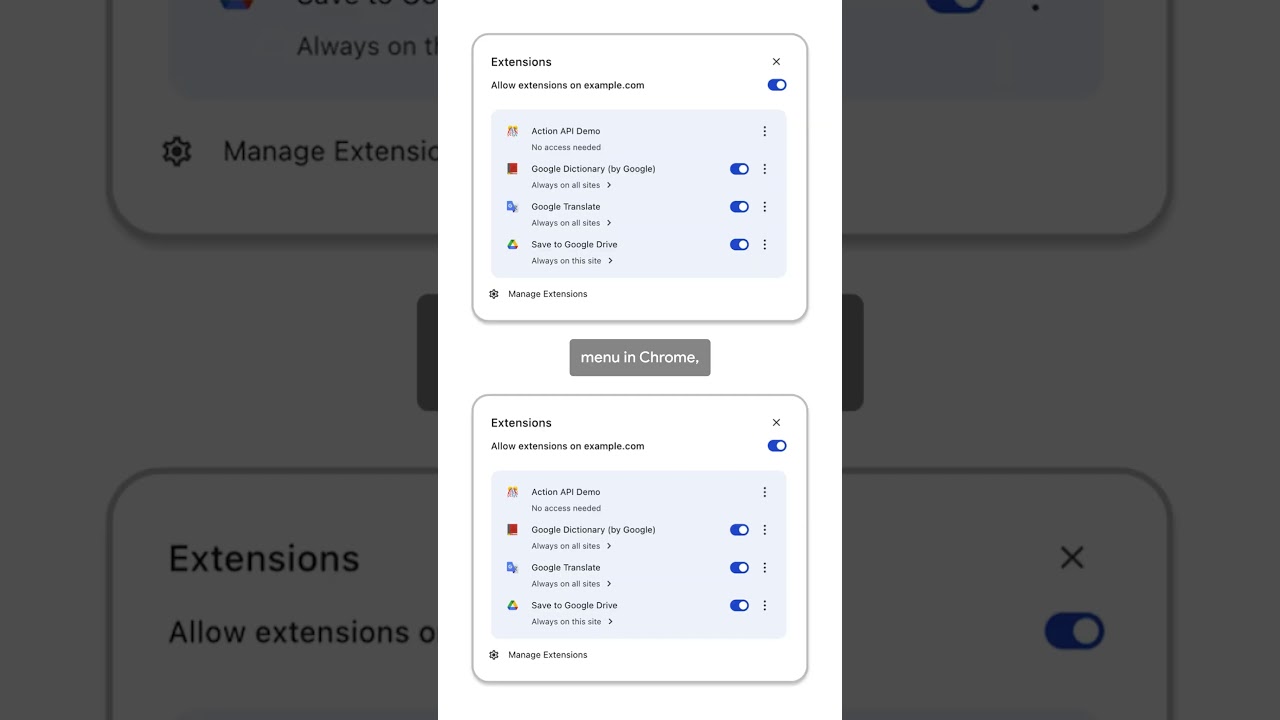Expand Google Translate's 'Always on all sites' in lower panel

point(572,584)
